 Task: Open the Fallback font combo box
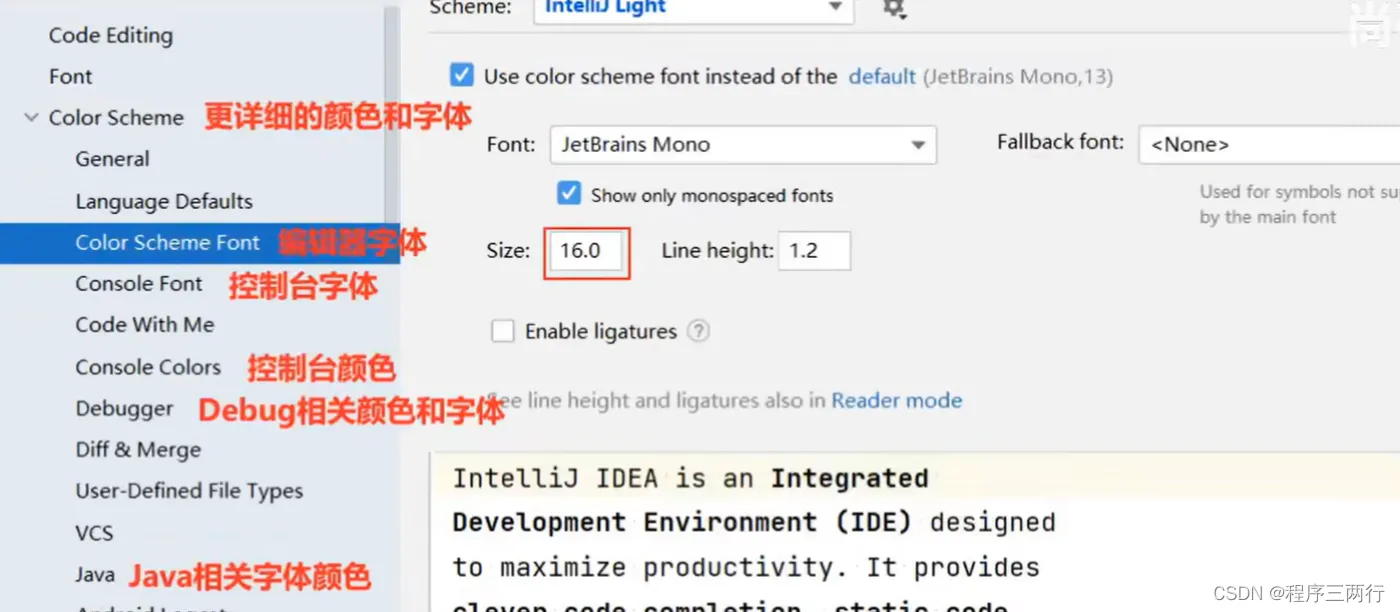(x=1269, y=145)
